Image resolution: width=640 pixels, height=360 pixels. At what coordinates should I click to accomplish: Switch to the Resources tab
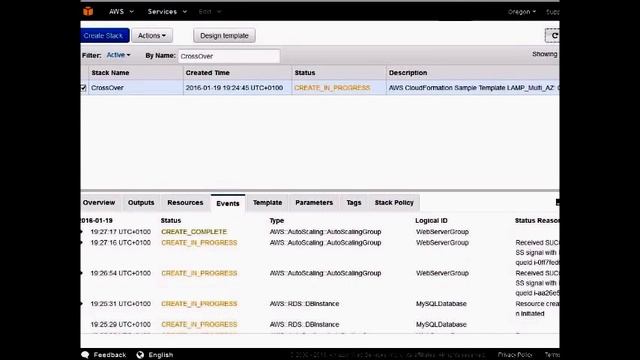185,202
